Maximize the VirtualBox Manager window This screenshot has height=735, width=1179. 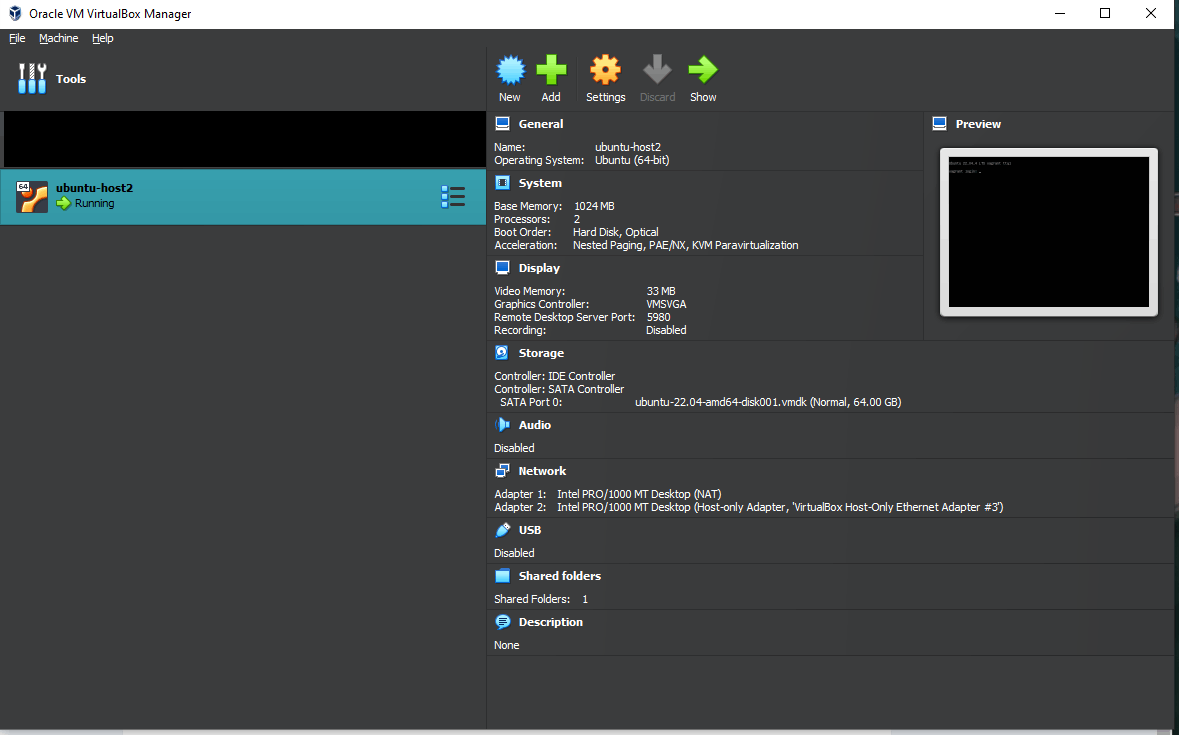1105,14
